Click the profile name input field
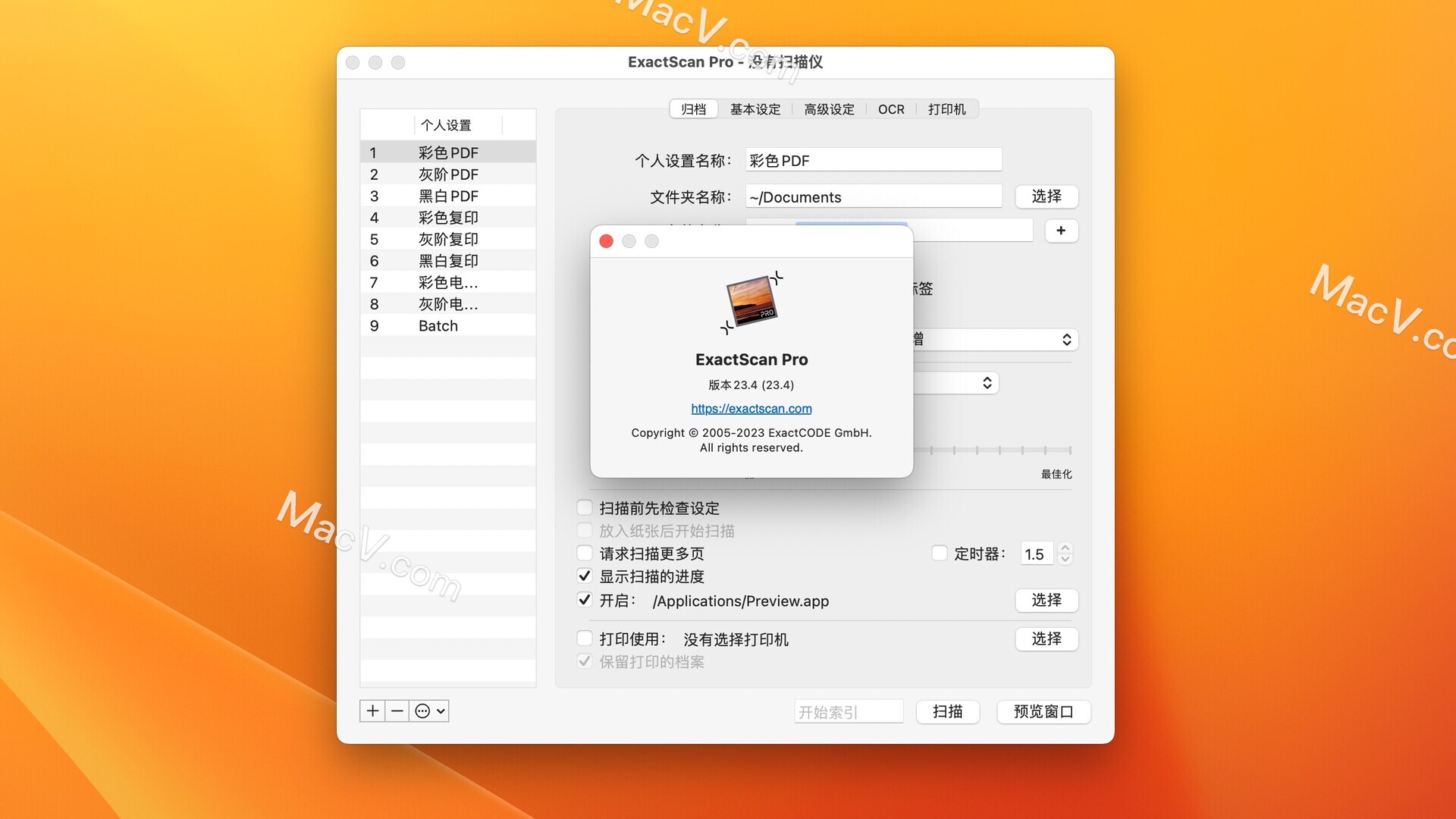 point(874,160)
